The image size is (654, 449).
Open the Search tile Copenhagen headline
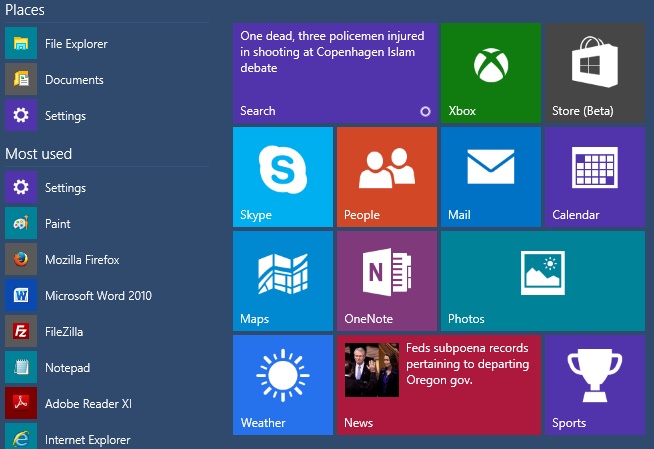point(332,52)
